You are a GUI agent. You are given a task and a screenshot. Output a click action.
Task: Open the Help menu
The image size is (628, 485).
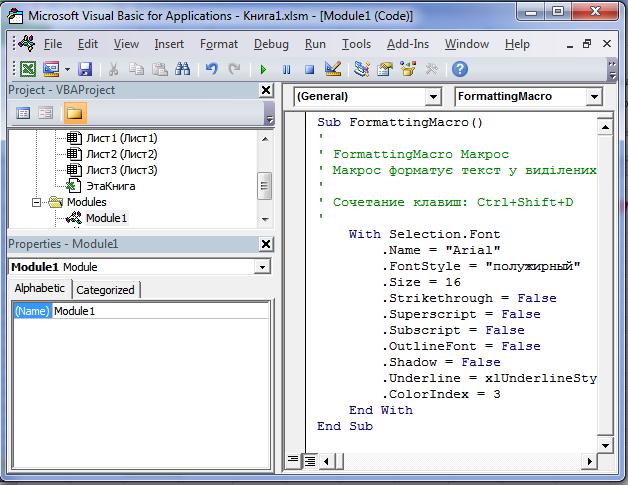tap(517, 44)
